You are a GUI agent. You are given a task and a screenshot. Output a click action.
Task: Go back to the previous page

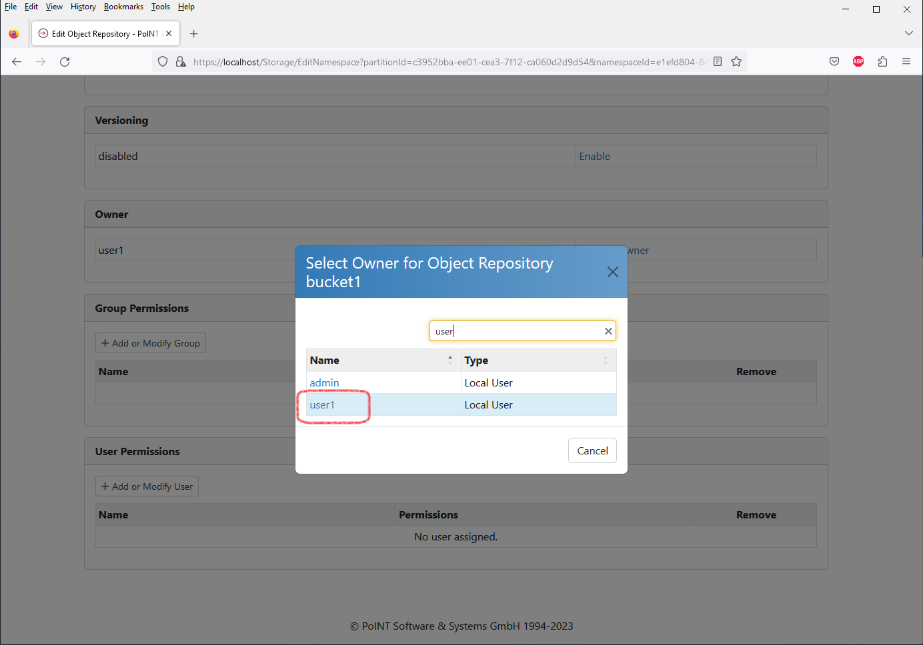pyautogui.click(x=16, y=62)
